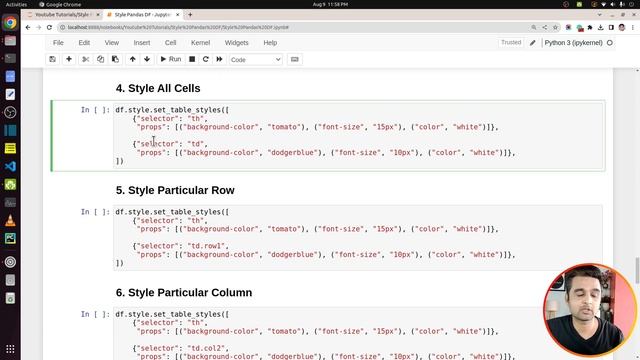This screenshot has height=360, width=640.
Task: Select the Style Particular Row code cell
Action: point(358,238)
